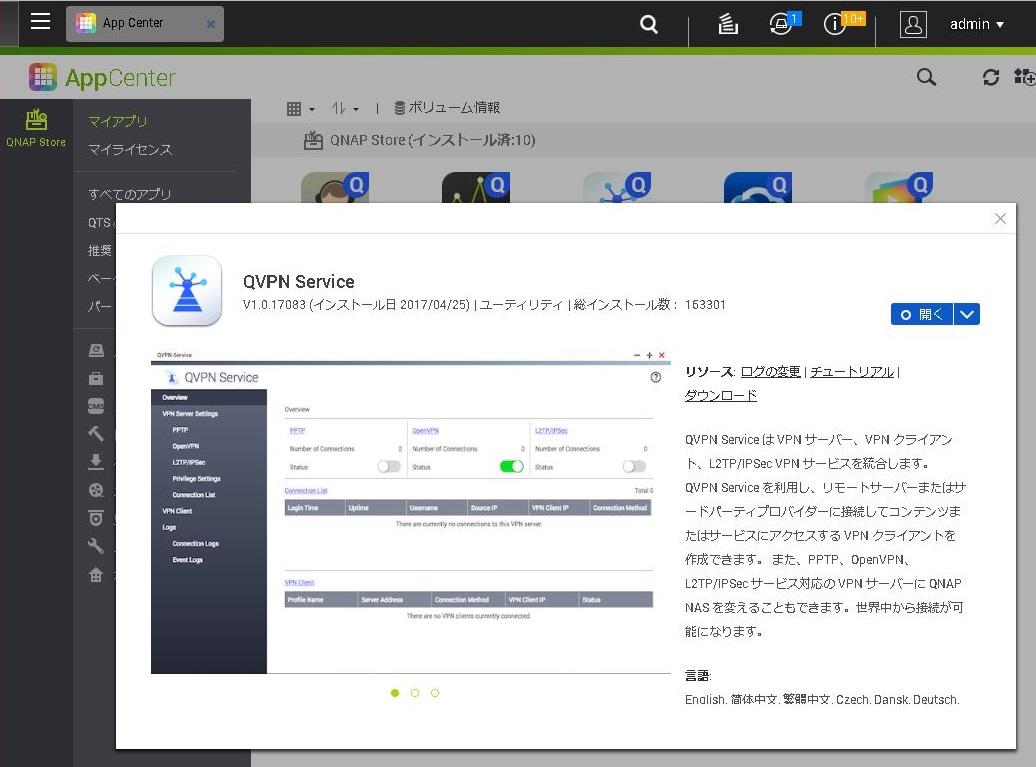Toggle L2TP/IPSec status switch in preview

click(634, 466)
